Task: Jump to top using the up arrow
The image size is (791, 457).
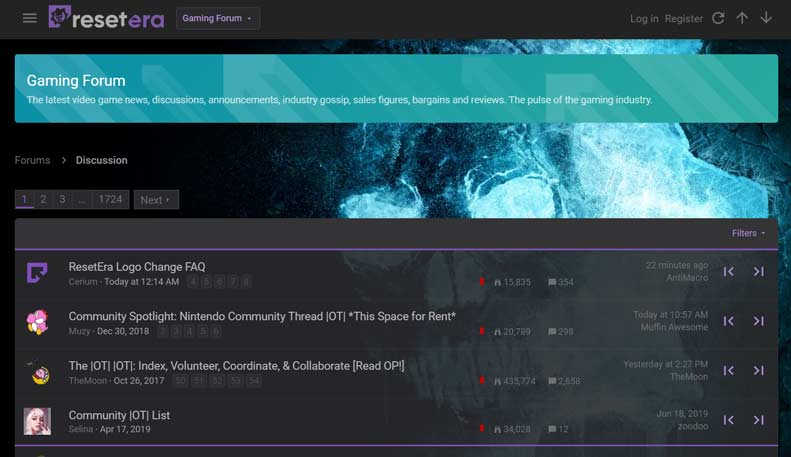Action: coord(742,18)
